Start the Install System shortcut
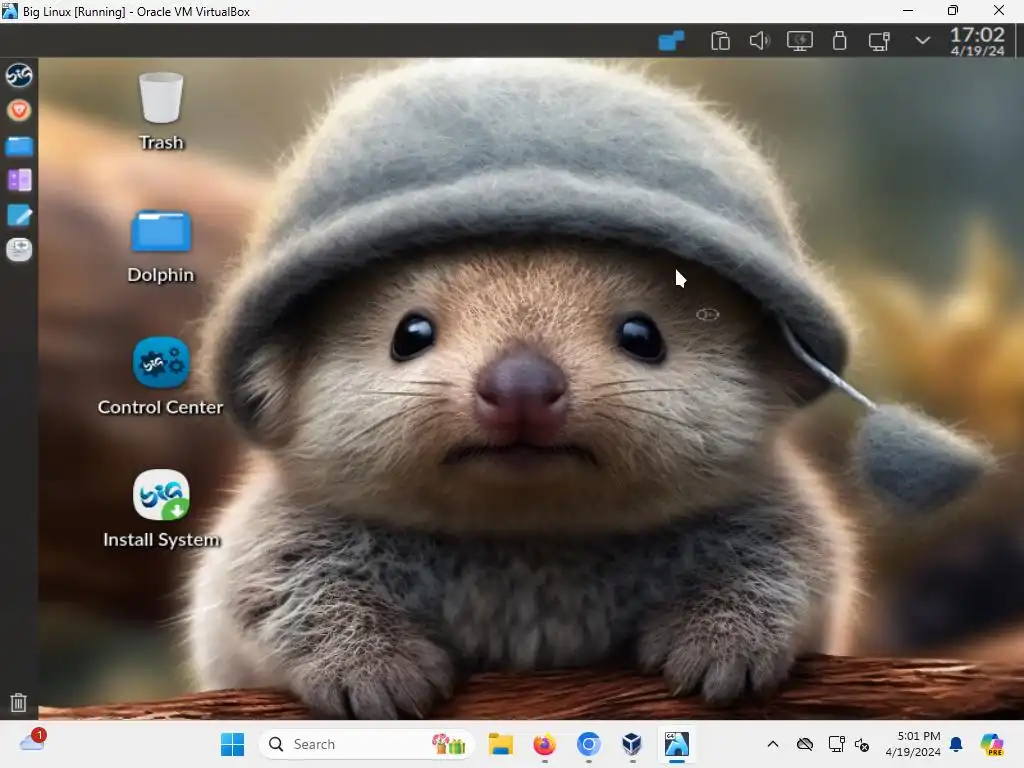This screenshot has width=1024, height=768. click(x=160, y=508)
